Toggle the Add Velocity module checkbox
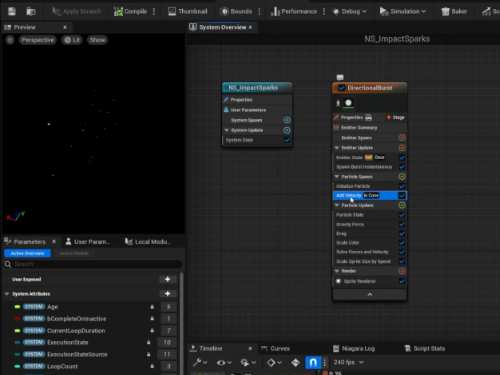 (402, 196)
